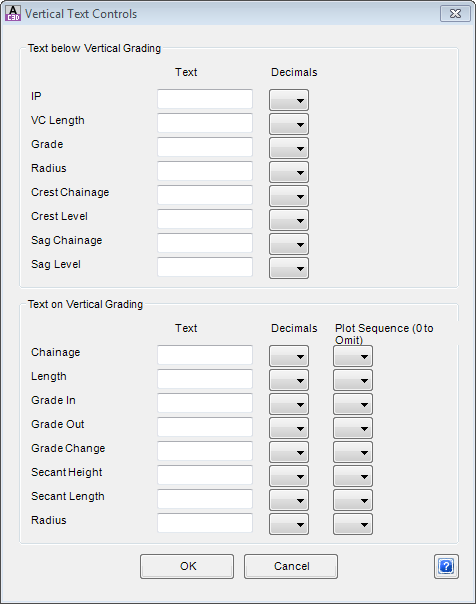
Task: Open Chainage plot sequence dropdown
Action: point(353,356)
